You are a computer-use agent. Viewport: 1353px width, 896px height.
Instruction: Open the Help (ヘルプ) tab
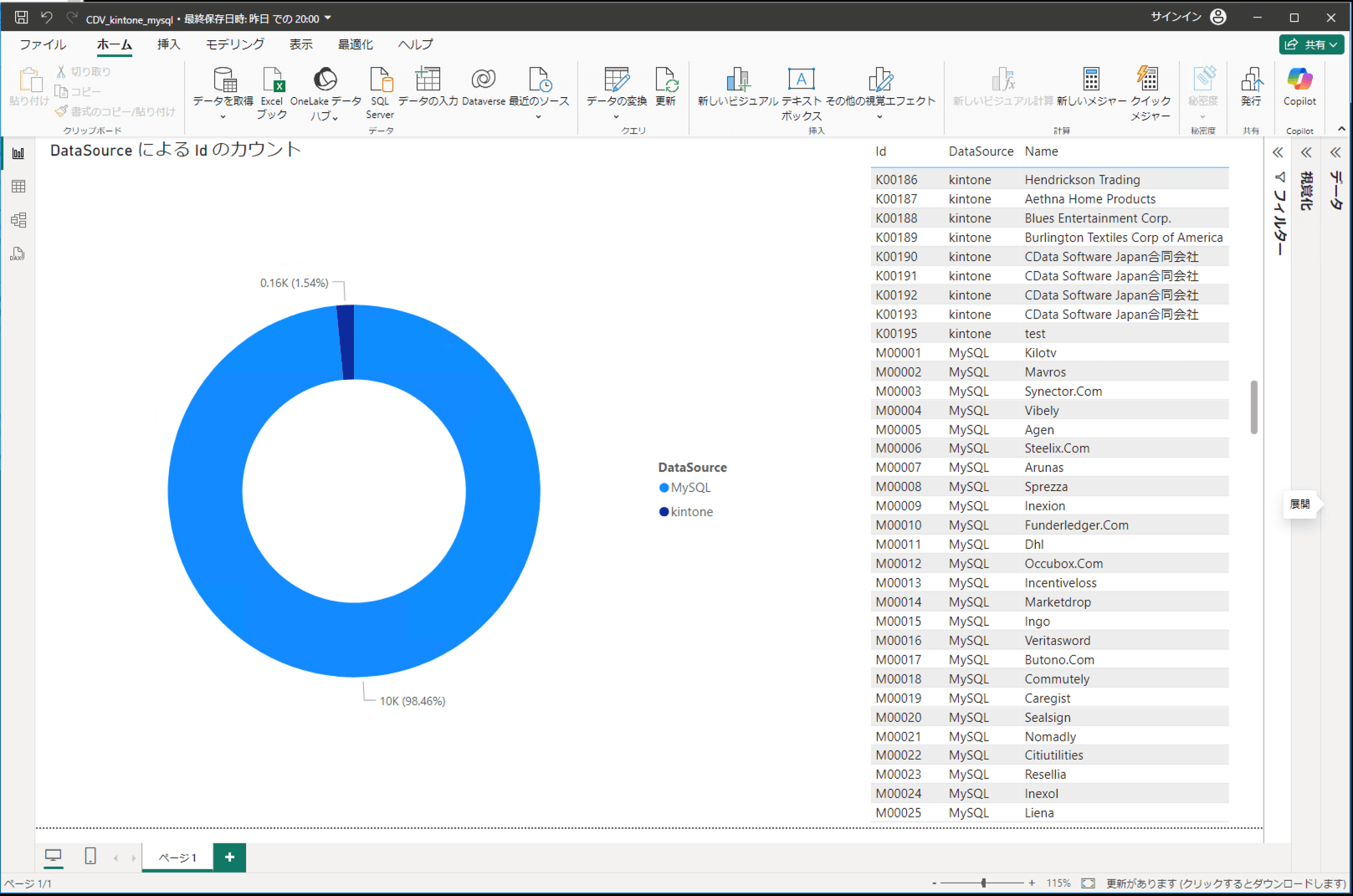416,44
